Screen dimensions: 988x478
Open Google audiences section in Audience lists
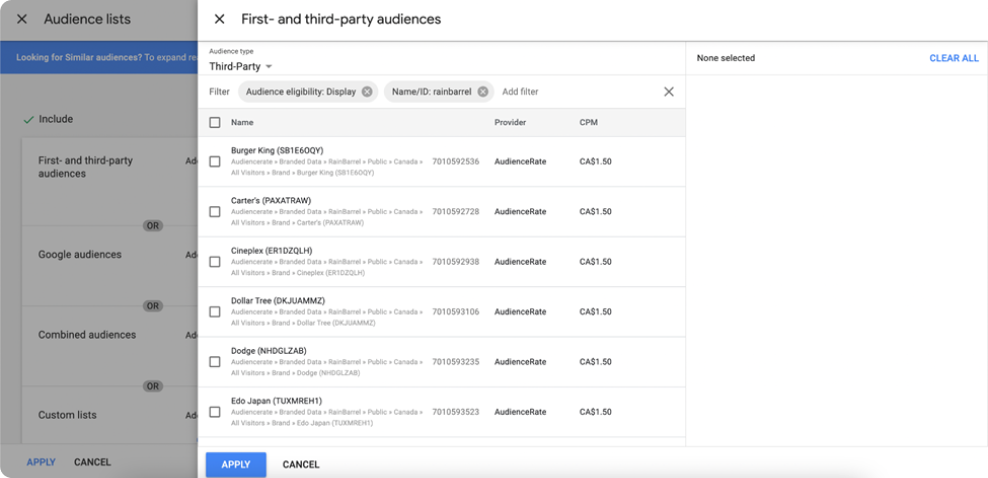coord(80,255)
